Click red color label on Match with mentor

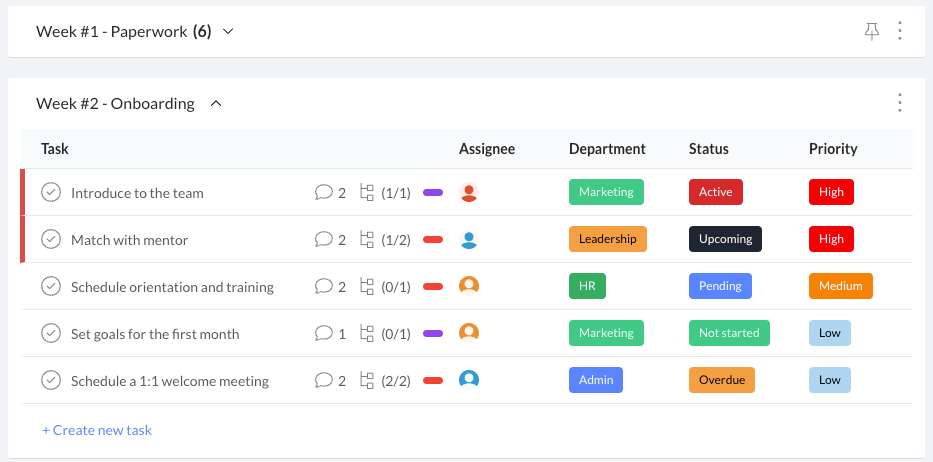433,239
